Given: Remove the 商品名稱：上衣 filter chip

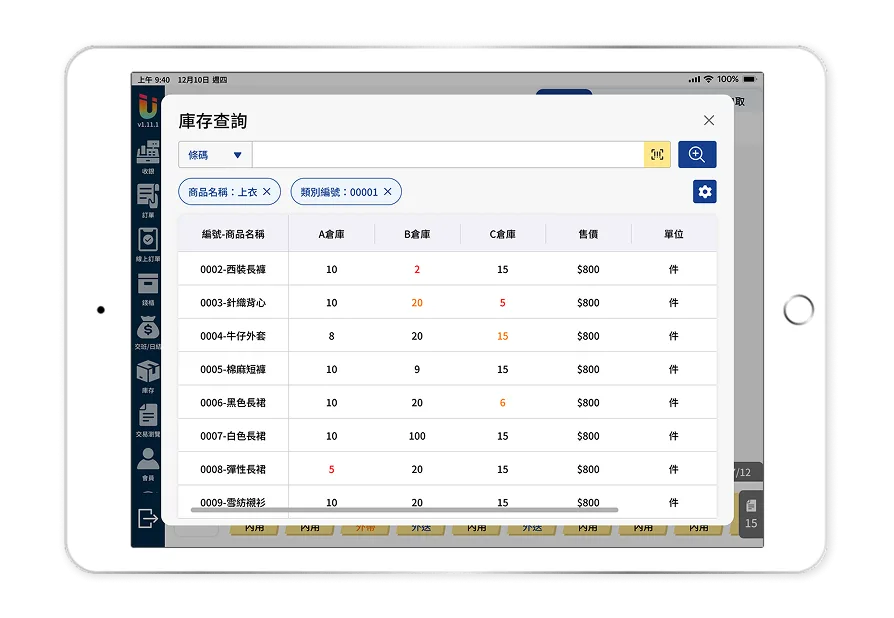Looking at the screenshot, I should click(x=267, y=192).
